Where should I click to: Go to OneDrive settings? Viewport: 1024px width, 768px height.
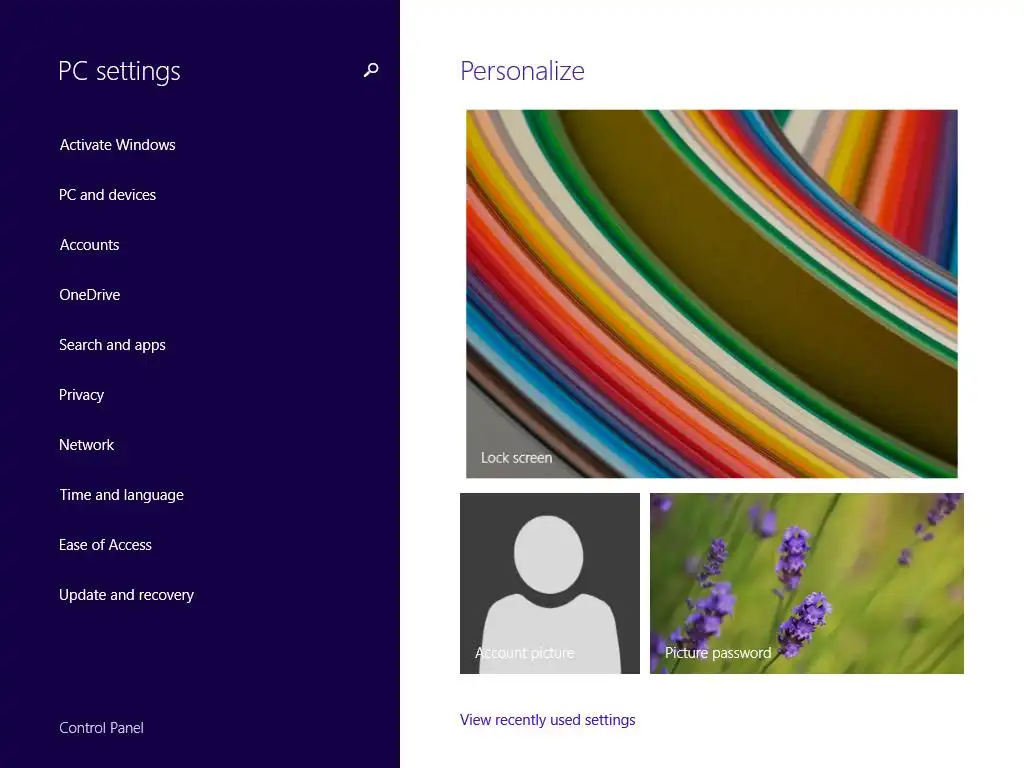tap(89, 295)
